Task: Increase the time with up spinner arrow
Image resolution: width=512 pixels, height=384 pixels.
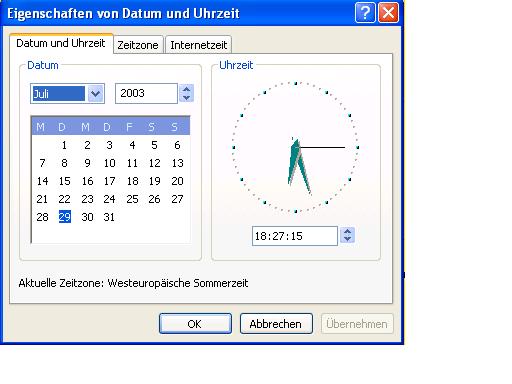Action: 347,231
